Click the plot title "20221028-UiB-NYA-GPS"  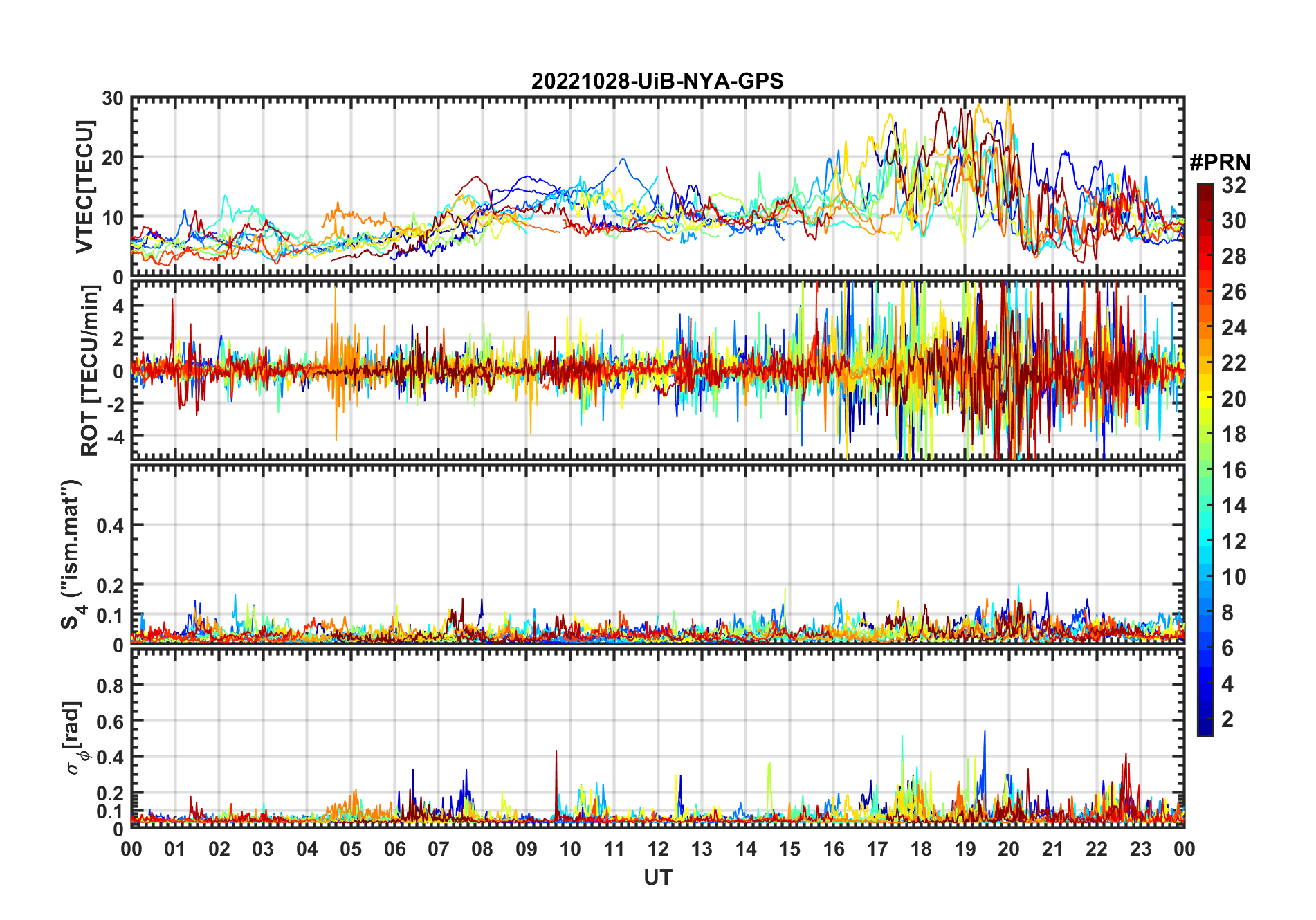pyautogui.click(x=657, y=81)
